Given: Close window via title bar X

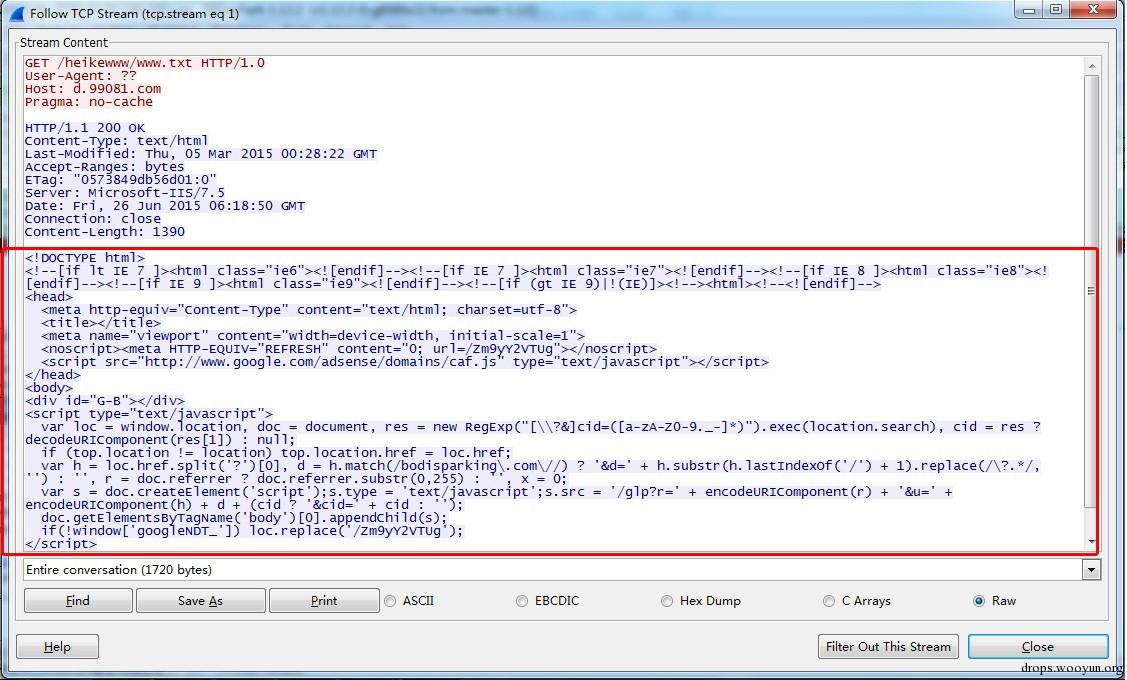Looking at the screenshot, I should 1093,10.
